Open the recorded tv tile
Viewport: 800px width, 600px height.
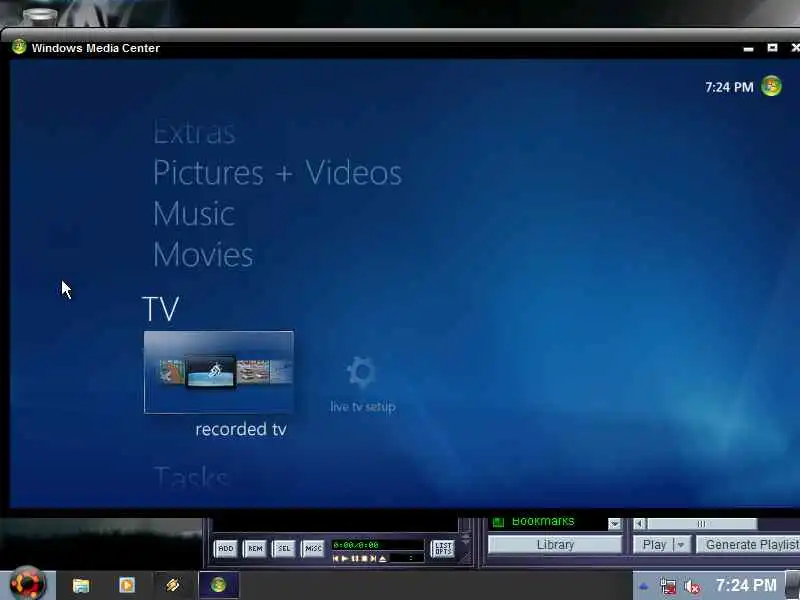point(218,372)
